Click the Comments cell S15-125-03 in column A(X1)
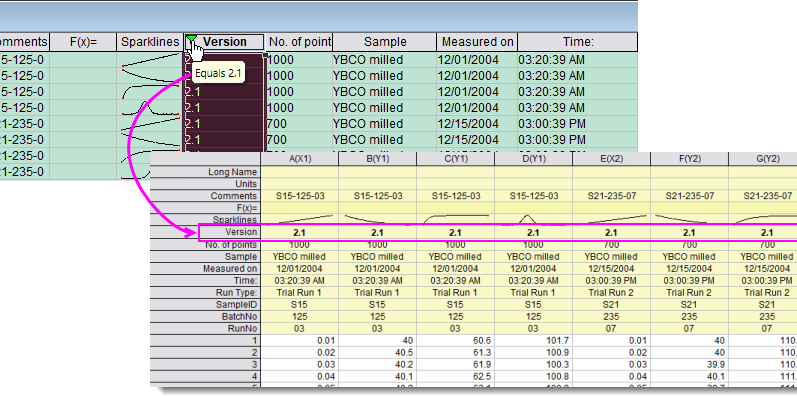This screenshot has height=396, width=797. coord(299,196)
